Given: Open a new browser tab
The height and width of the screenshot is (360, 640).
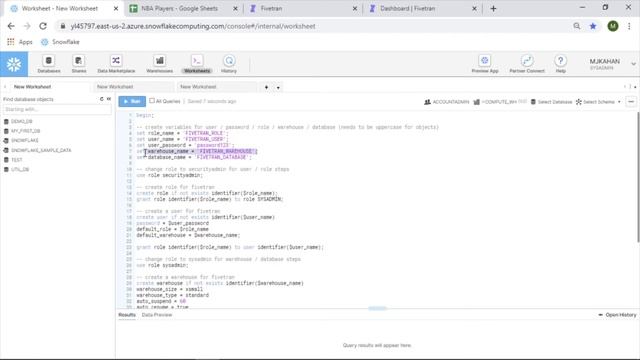Looking at the screenshot, I should [493, 9].
